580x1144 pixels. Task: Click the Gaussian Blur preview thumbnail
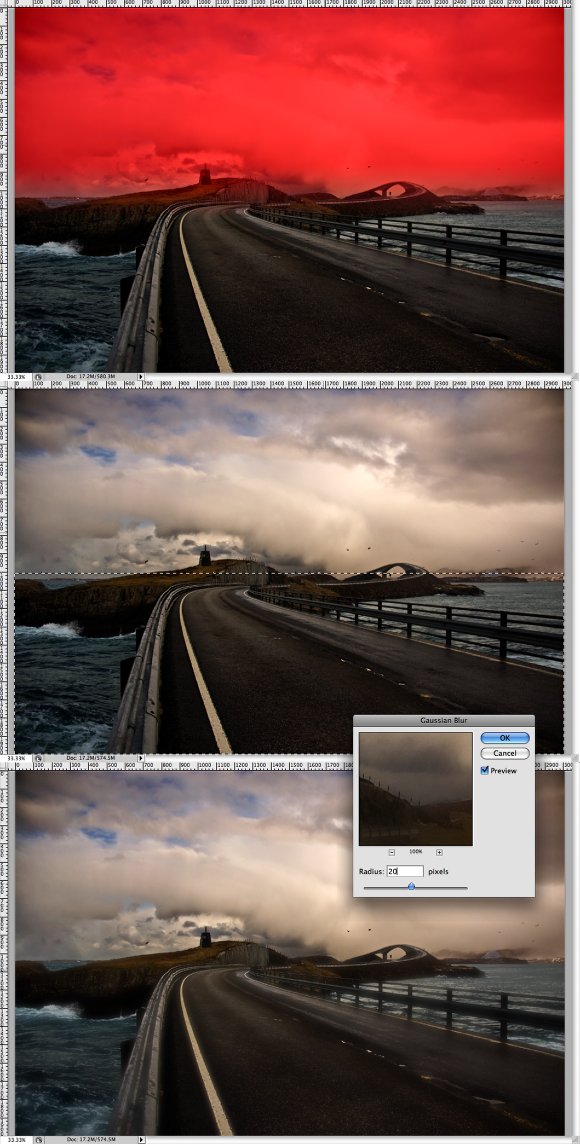(416, 789)
